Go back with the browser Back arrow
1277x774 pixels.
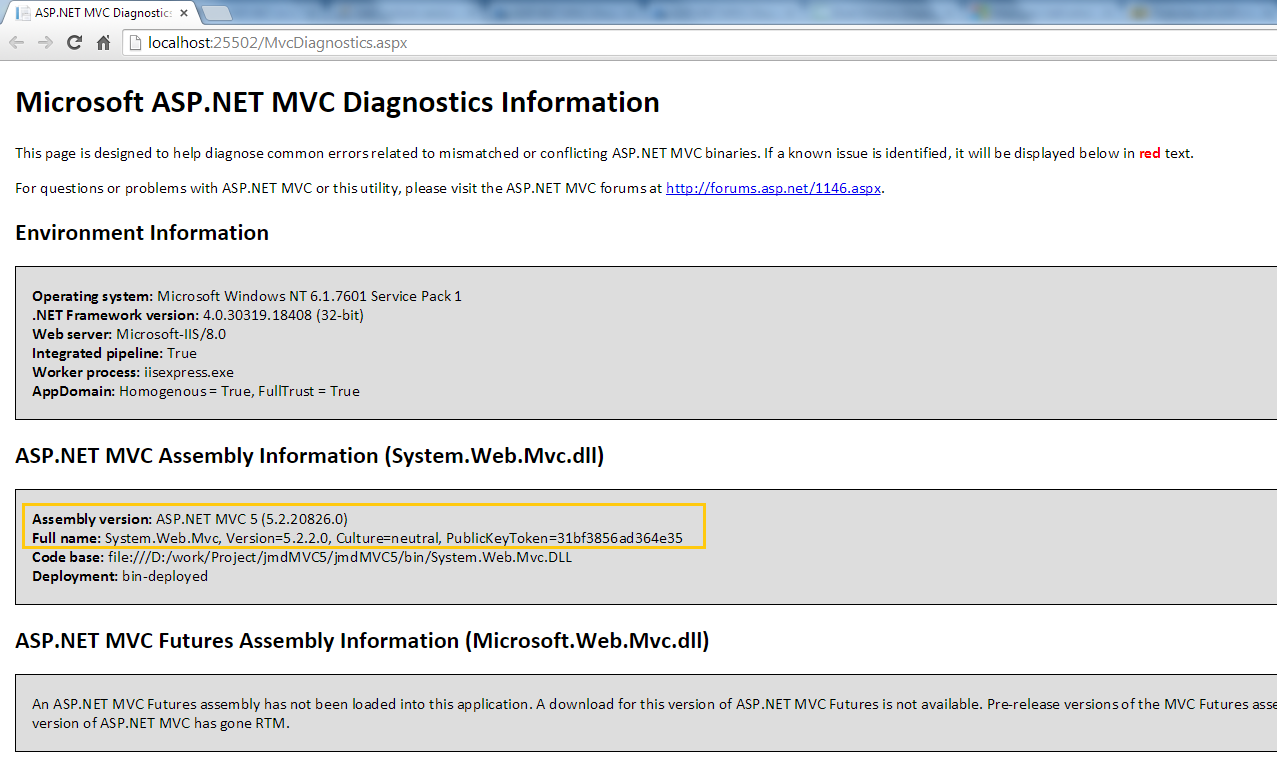[17, 42]
